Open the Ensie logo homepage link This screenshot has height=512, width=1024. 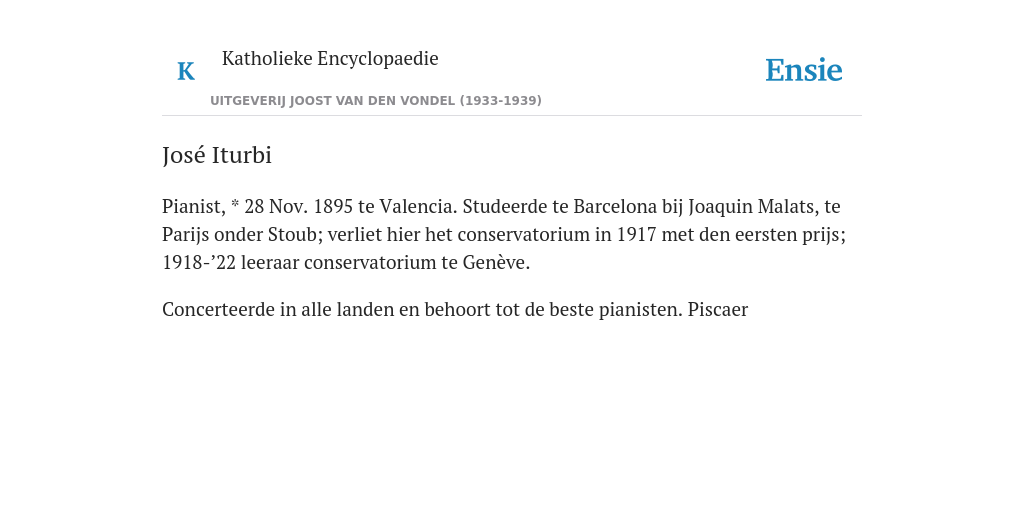804,70
